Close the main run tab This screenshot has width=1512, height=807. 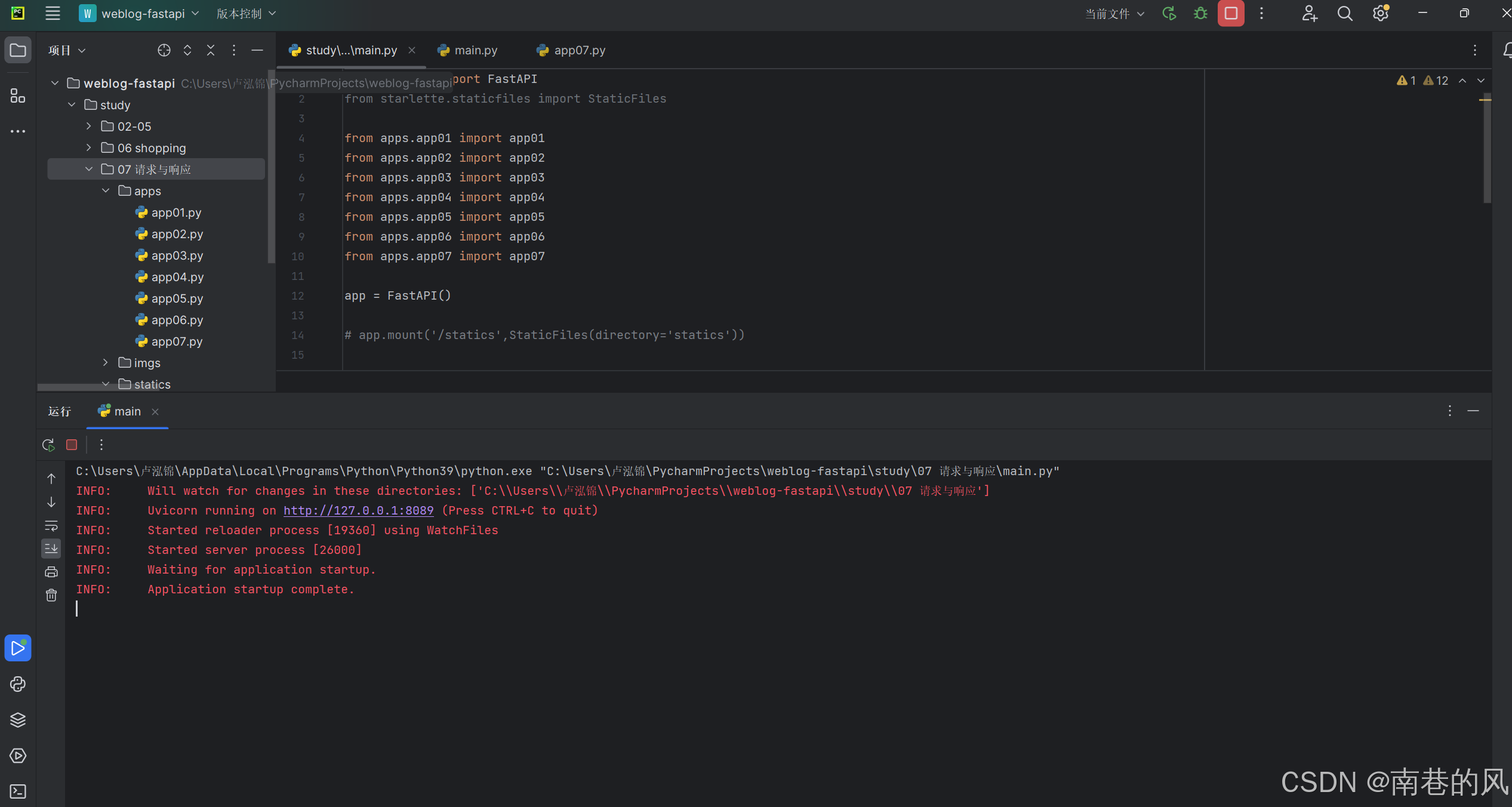point(155,412)
